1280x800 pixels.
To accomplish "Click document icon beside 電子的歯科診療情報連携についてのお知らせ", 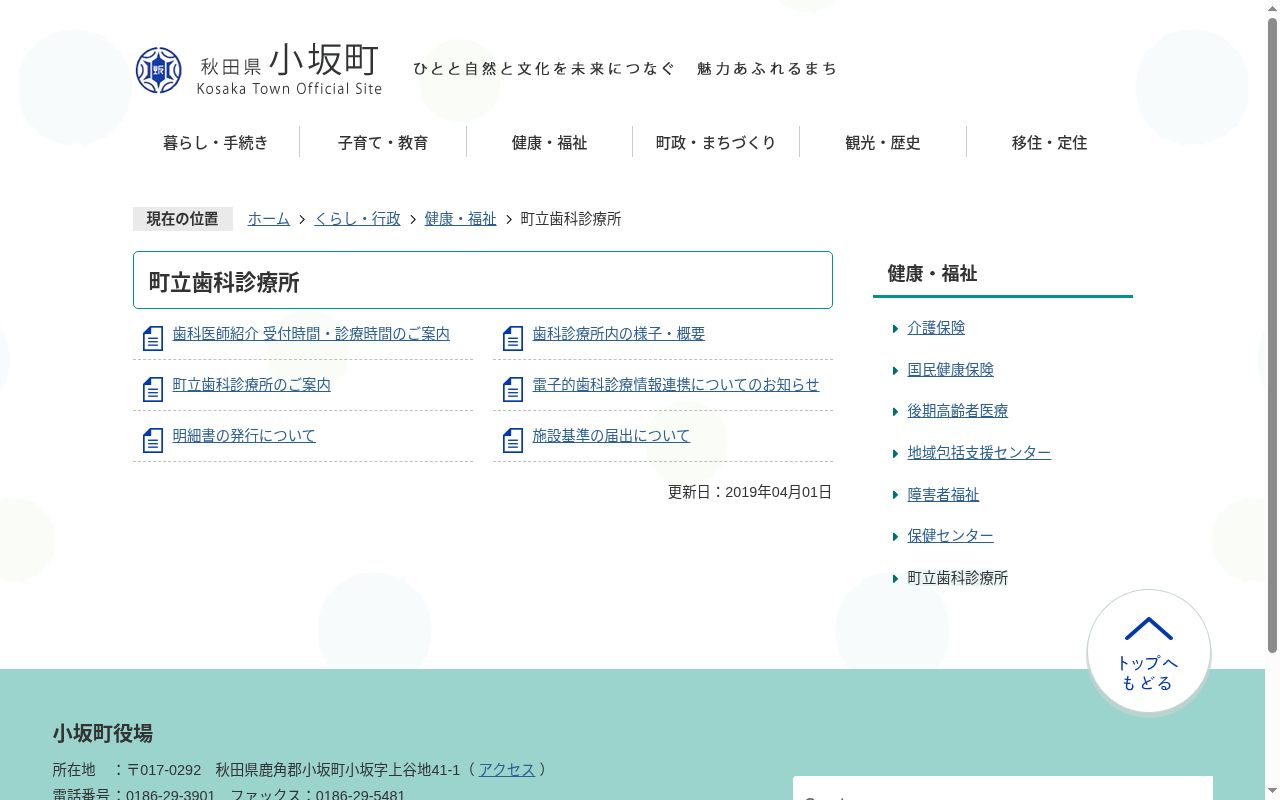I will tap(513, 390).
